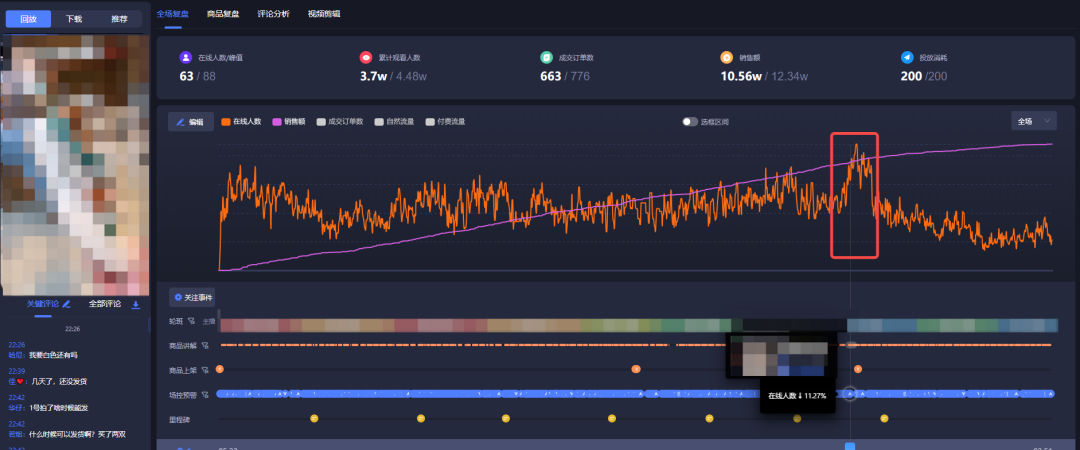Click the comment 什么时候可以发货啊？买了两双
Viewport: 1080px width, 450px height.
coord(77,435)
